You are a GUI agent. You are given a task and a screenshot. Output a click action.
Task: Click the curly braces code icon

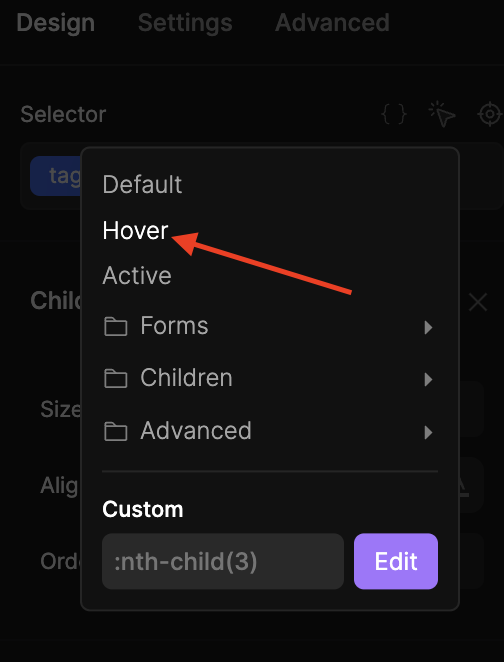pyautogui.click(x=394, y=114)
